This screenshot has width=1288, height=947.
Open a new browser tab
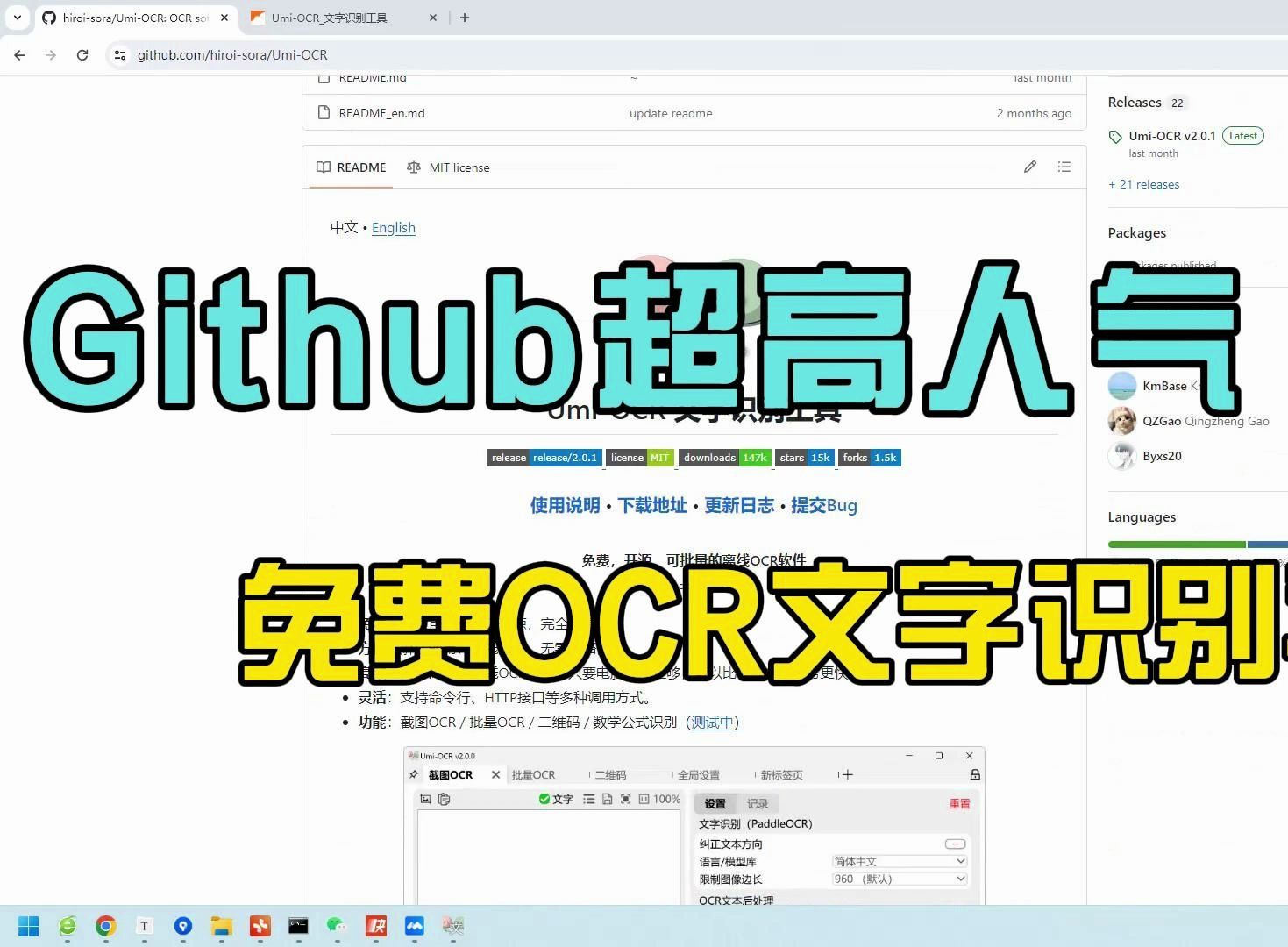click(465, 18)
